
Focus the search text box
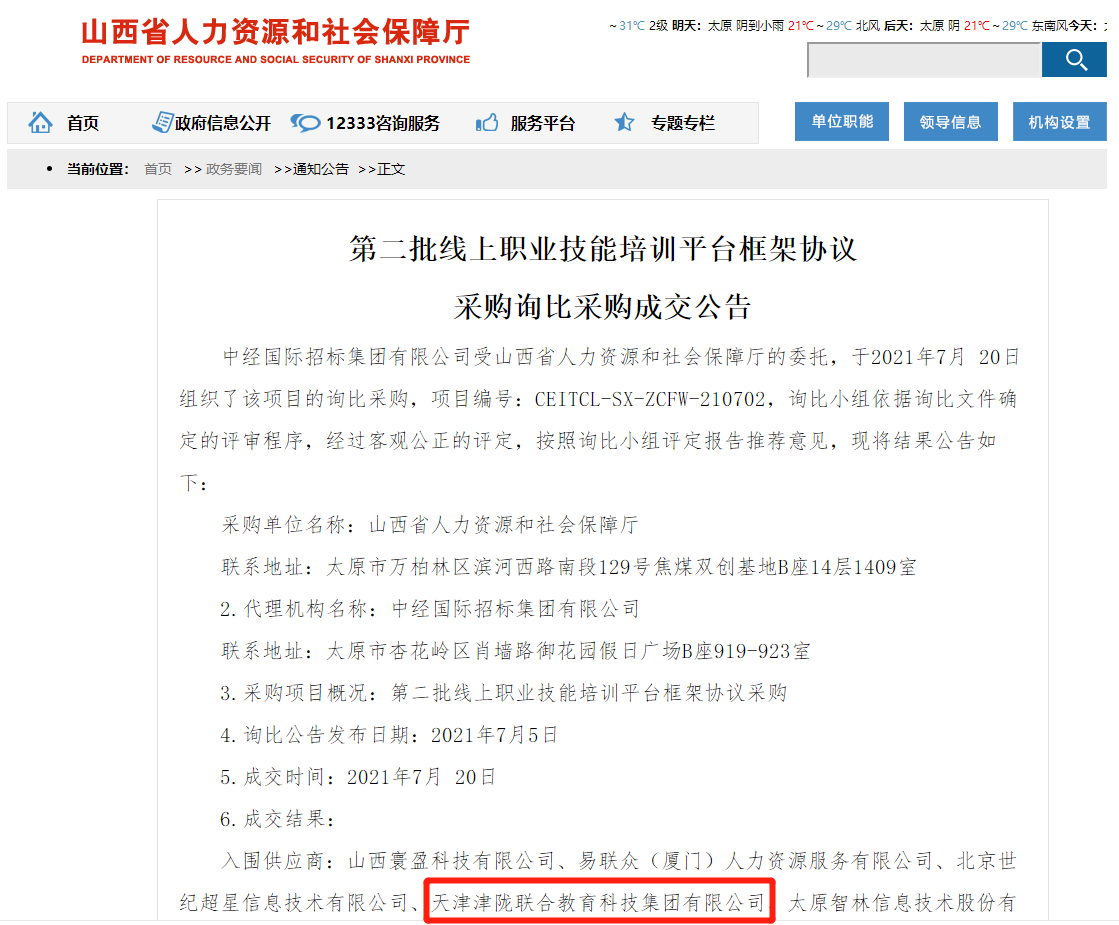pyautogui.click(x=923, y=60)
